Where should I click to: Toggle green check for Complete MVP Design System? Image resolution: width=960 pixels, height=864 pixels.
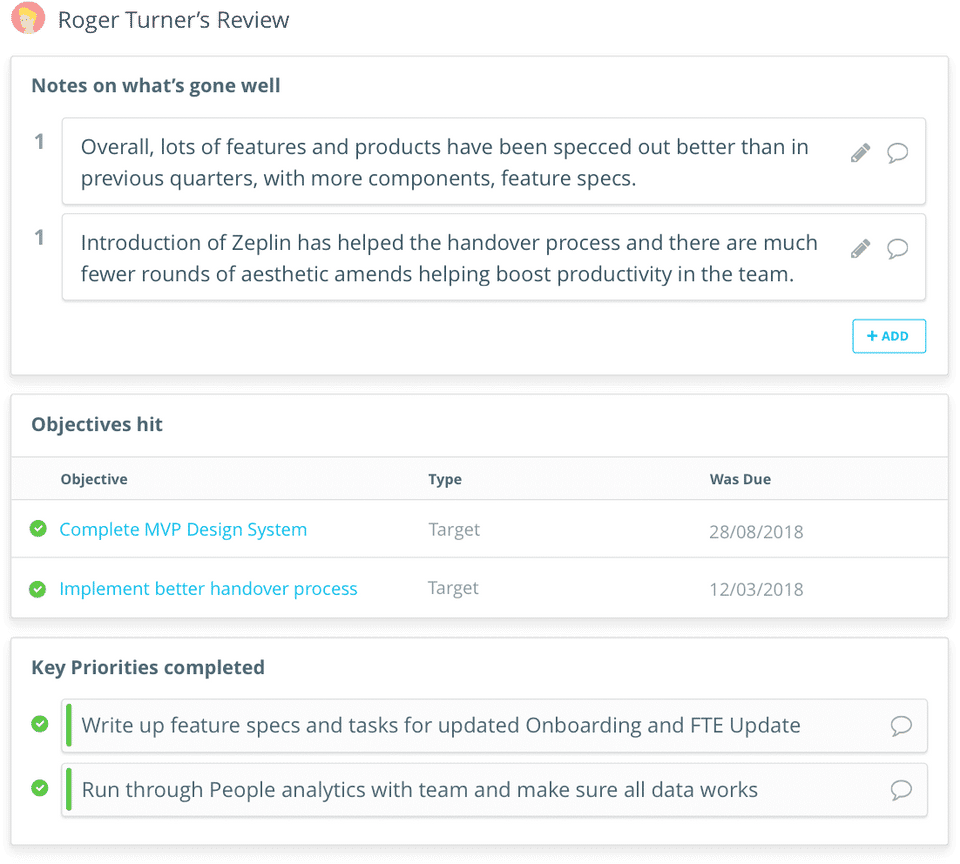click(x=38, y=528)
